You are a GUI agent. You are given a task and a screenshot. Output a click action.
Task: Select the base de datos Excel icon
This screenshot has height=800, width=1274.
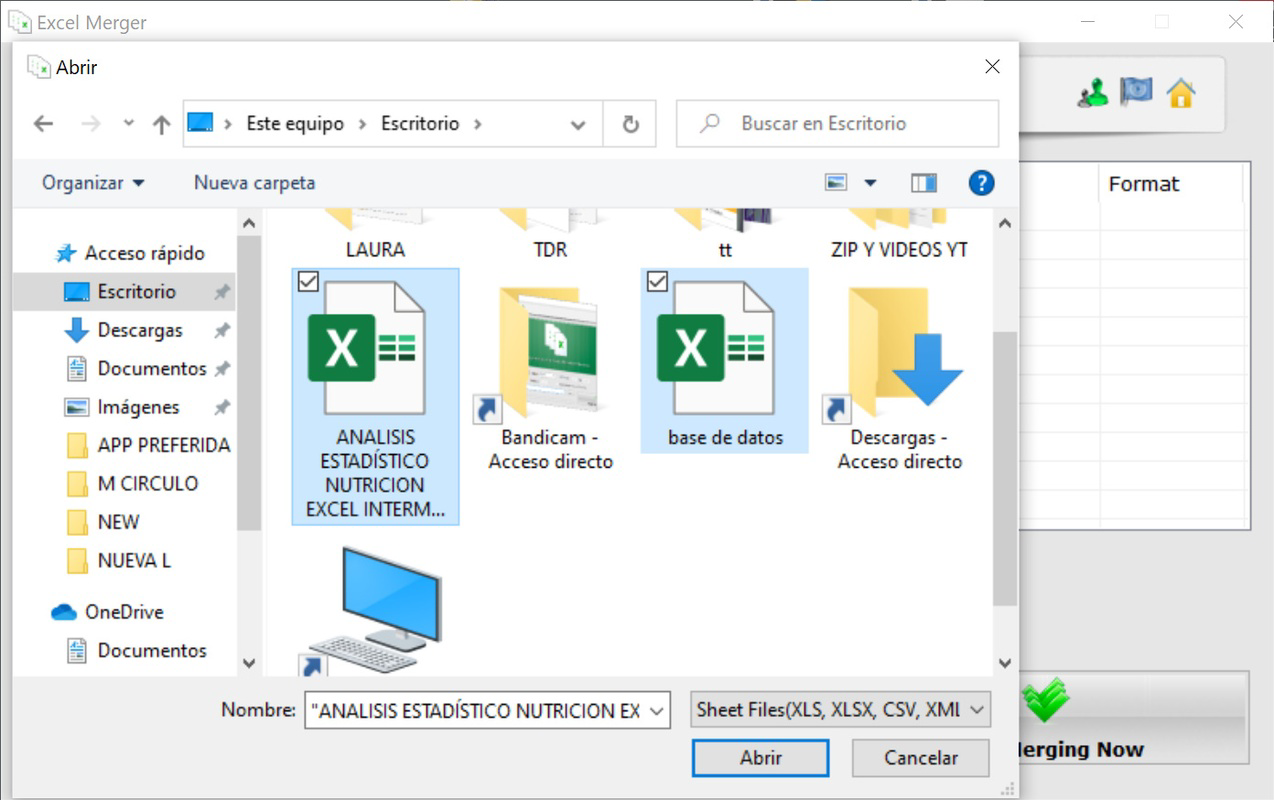pyautogui.click(x=715, y=348)
